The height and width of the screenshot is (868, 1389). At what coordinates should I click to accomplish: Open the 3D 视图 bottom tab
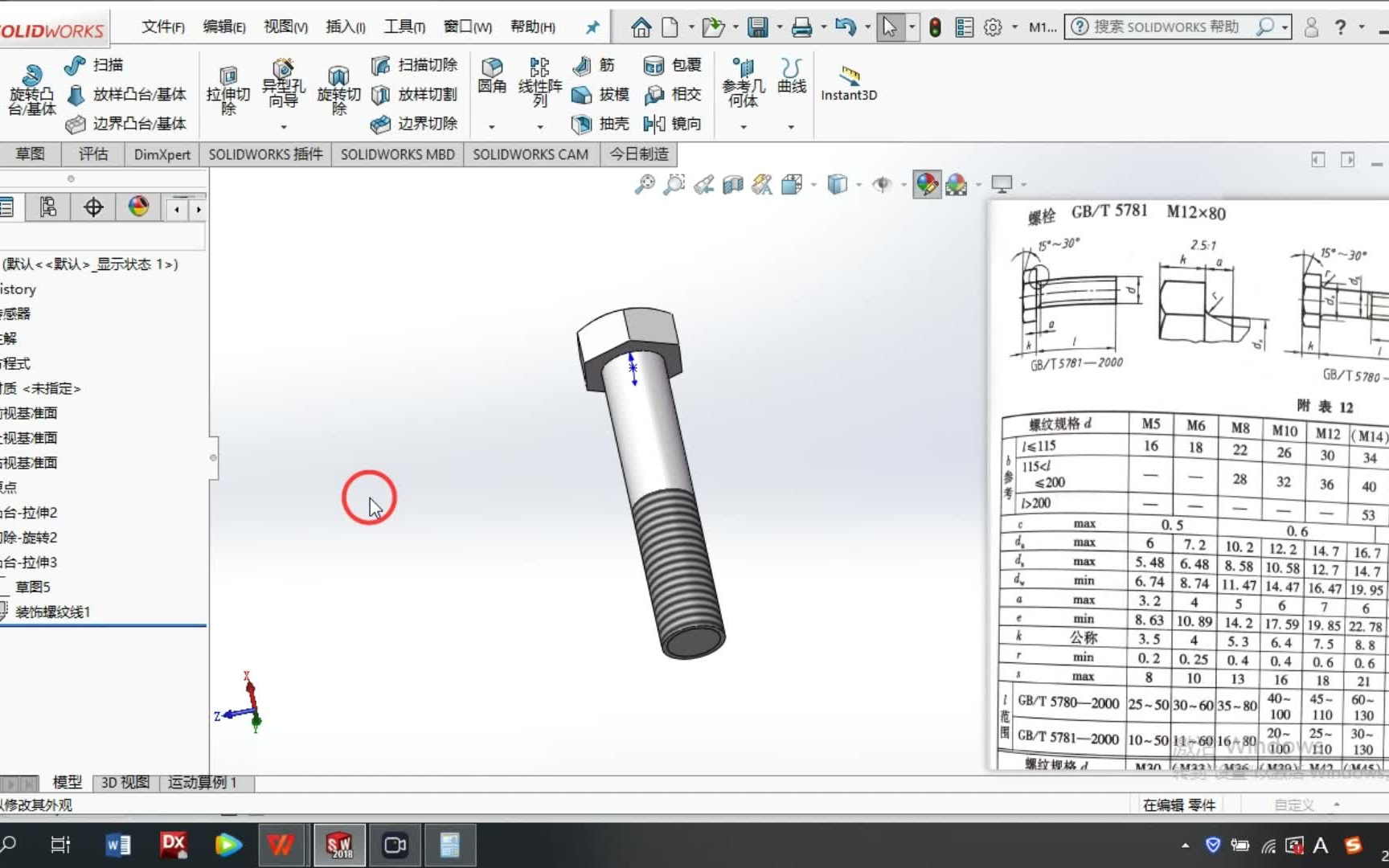pos(125,783)
